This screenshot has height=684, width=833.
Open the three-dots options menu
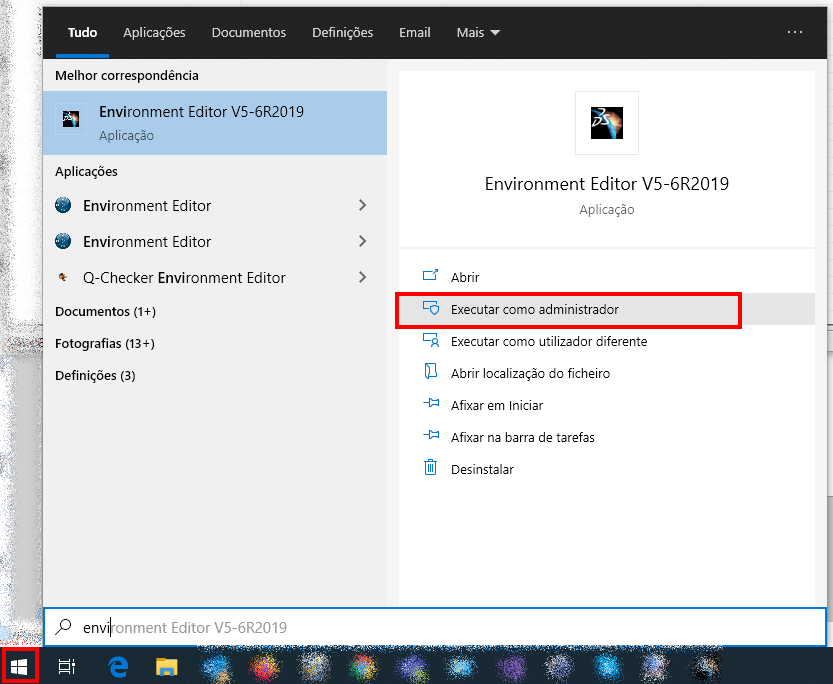coord(795,32)
